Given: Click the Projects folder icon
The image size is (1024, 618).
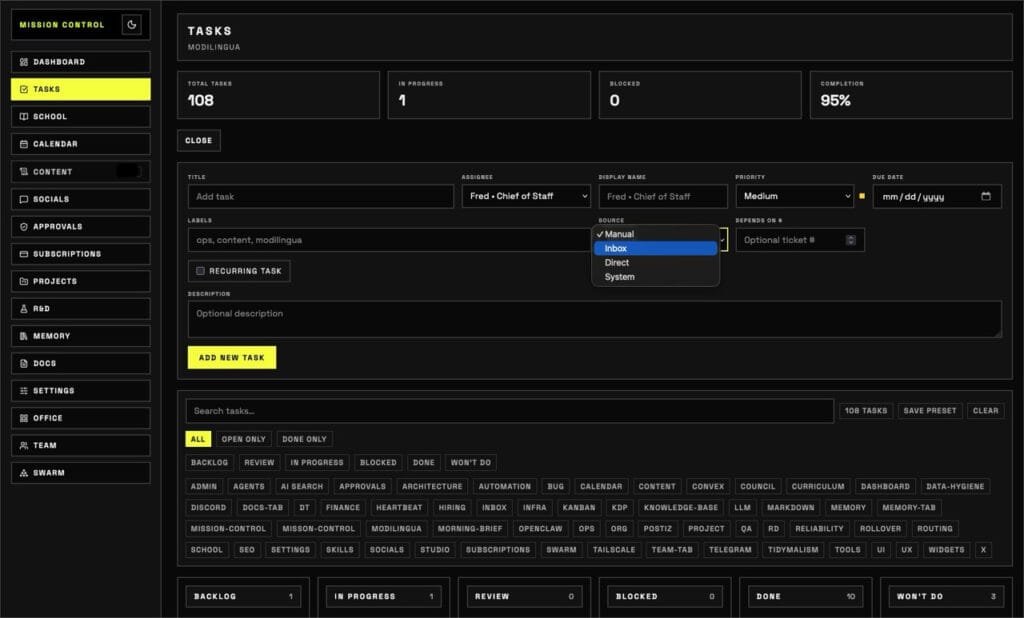Looking at the screenshot, I should pos(24,282).
